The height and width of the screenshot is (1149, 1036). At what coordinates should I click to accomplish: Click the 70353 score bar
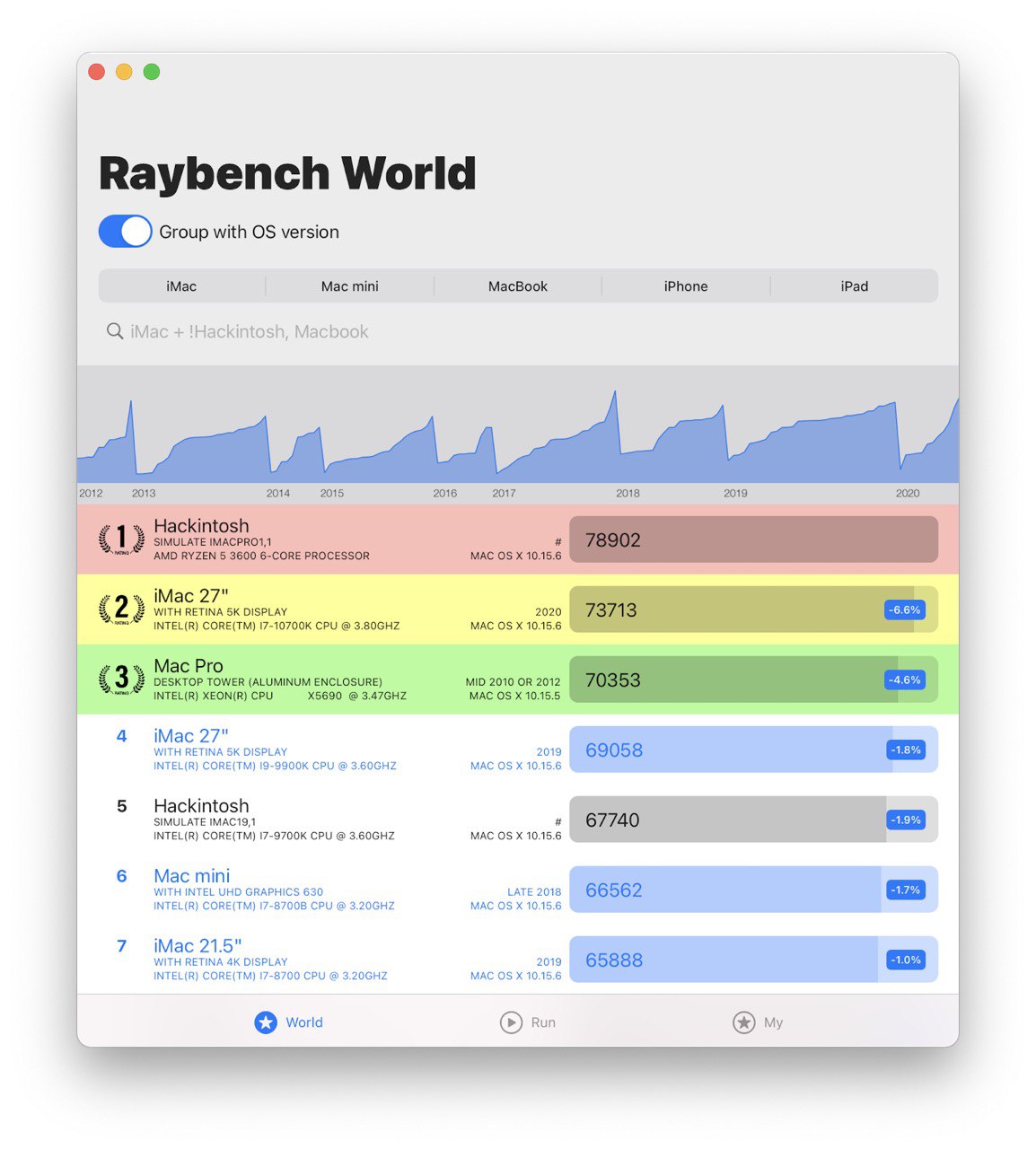point(753,680)
